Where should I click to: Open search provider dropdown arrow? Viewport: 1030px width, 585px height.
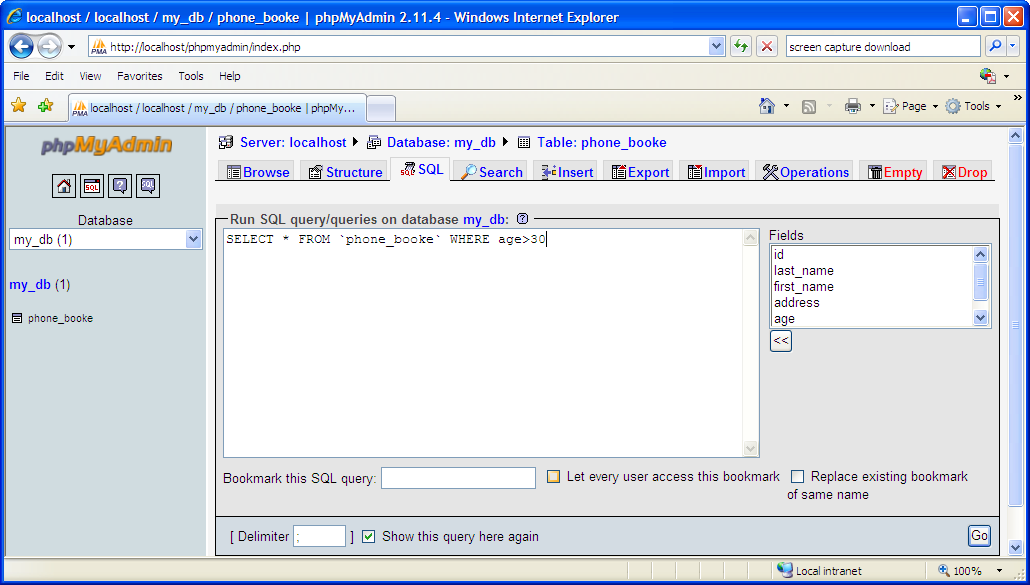1013,46
